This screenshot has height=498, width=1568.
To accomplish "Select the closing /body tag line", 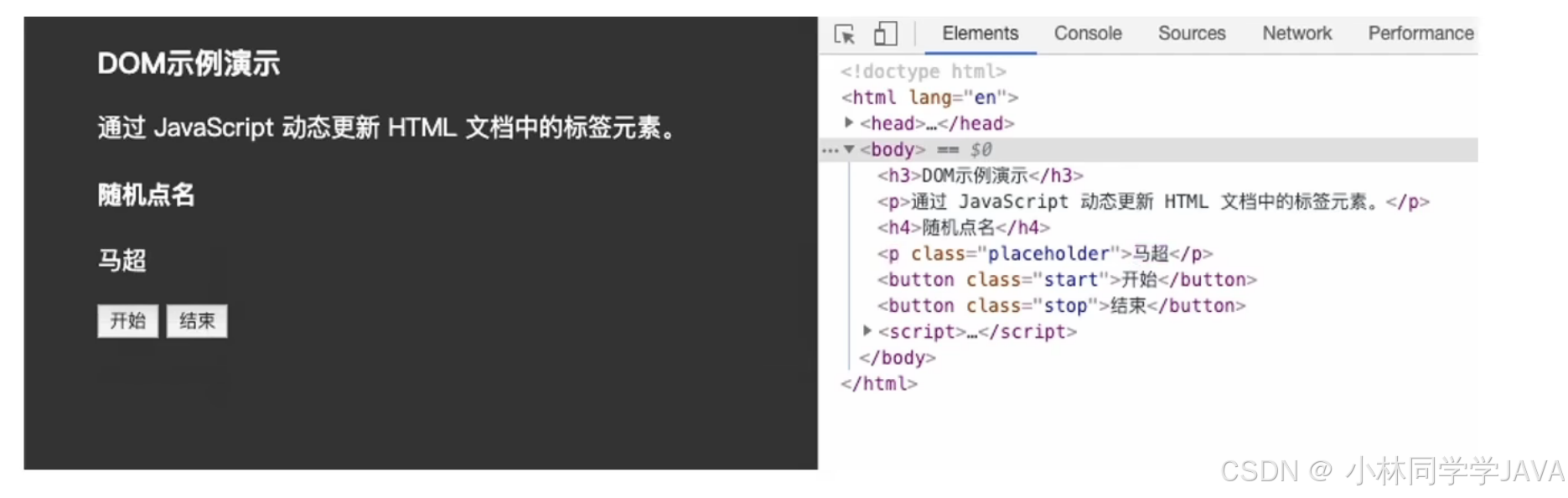I will point(897,357).
